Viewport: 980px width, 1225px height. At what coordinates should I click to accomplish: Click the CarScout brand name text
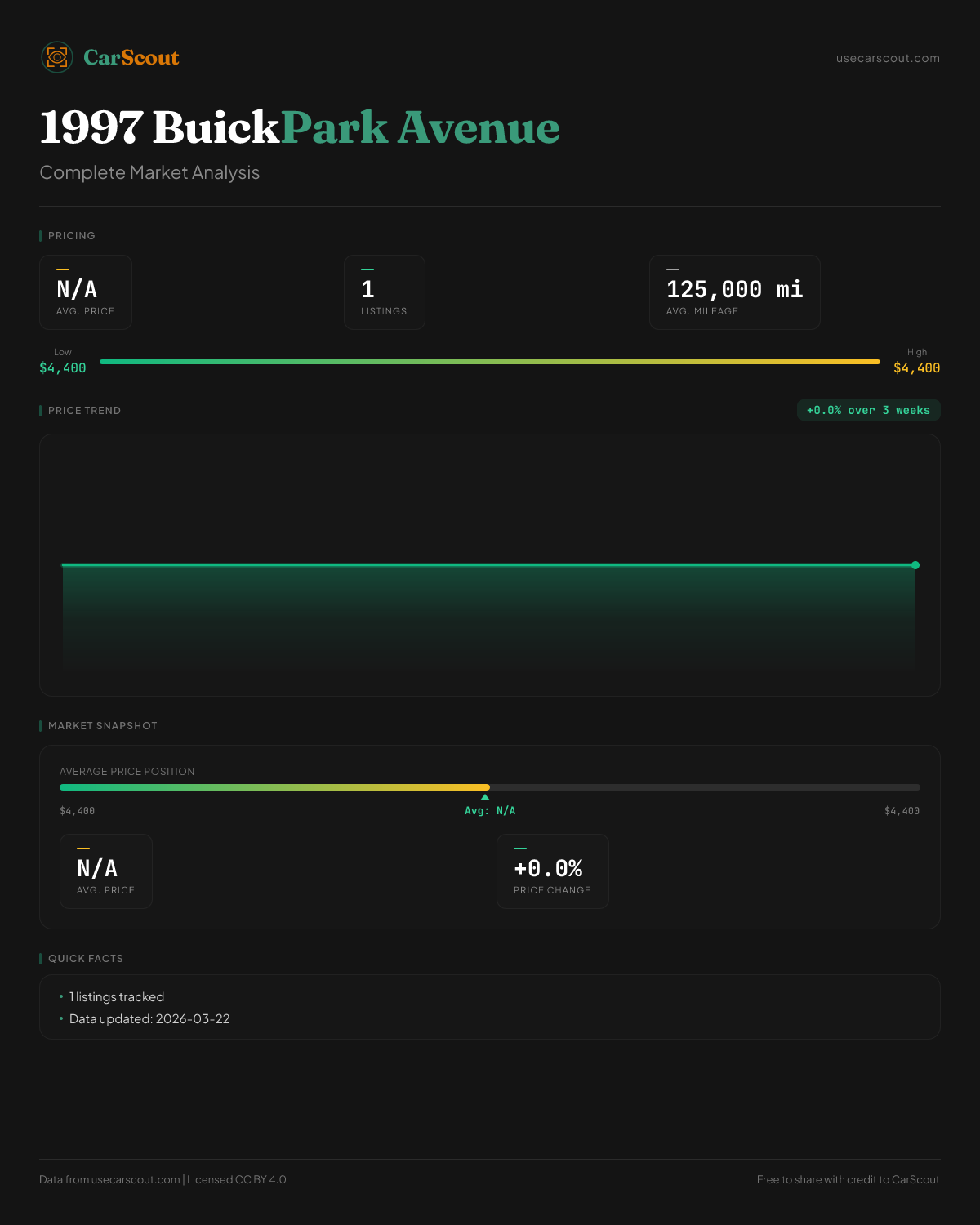point(131,57)
